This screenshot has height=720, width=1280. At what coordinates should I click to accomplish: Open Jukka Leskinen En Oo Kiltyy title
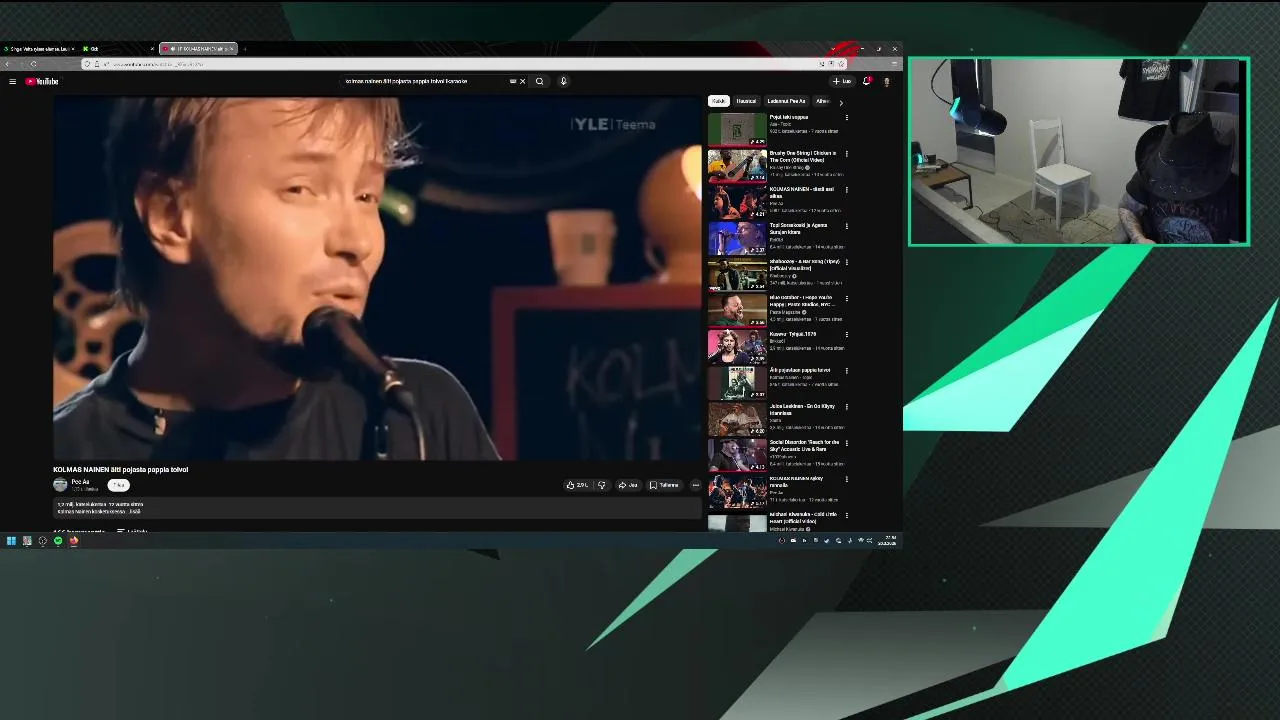click(802, 409)
